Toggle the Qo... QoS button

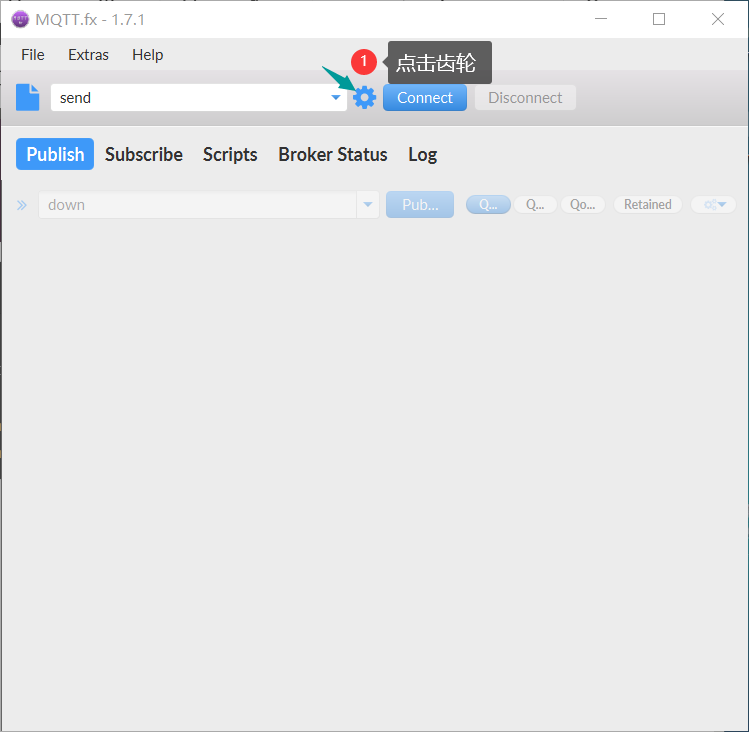coord(583,205)
